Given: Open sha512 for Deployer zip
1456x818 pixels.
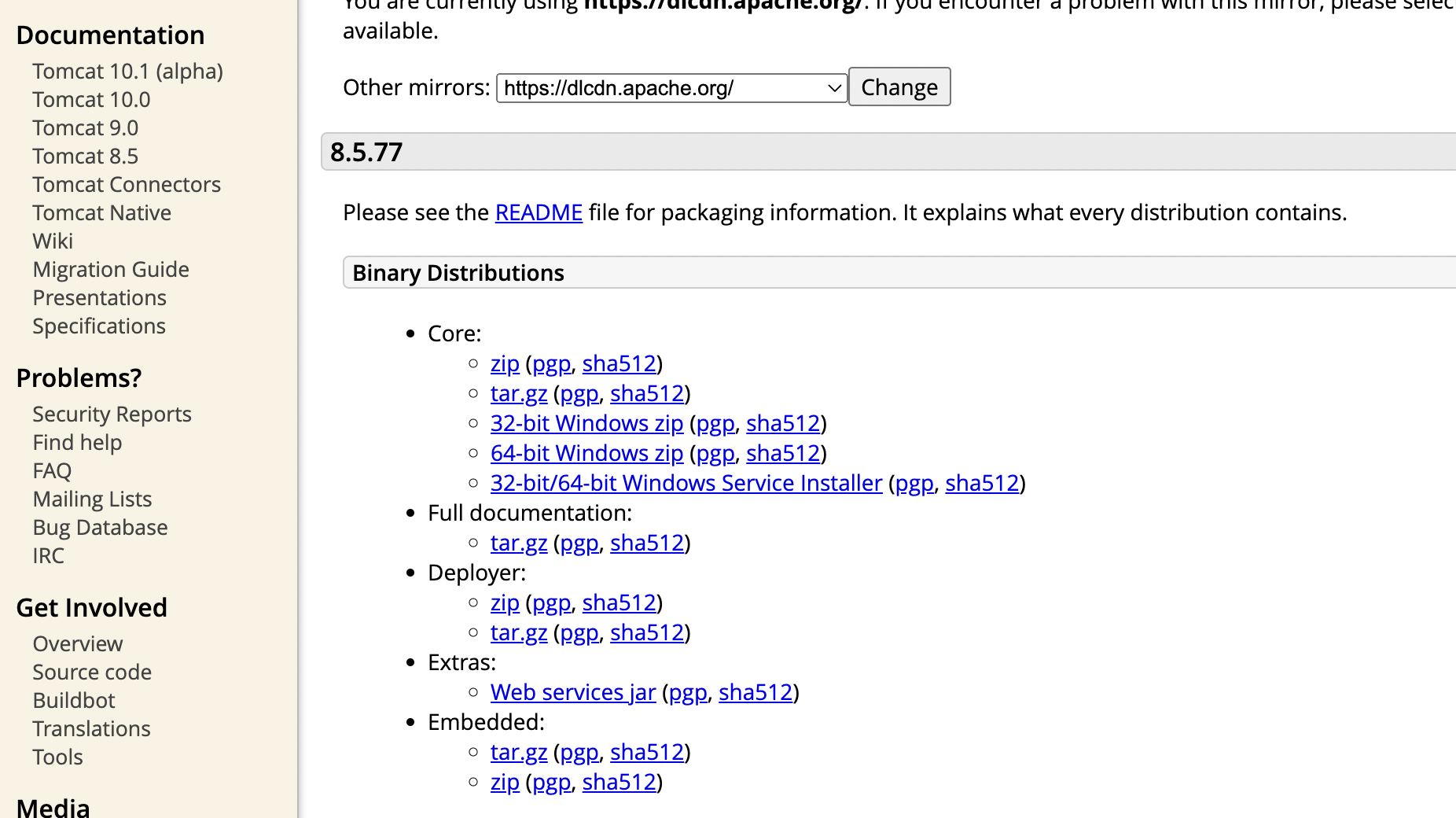Looking at the screenshot, I should pyautogui.click(x=619, y=602).
